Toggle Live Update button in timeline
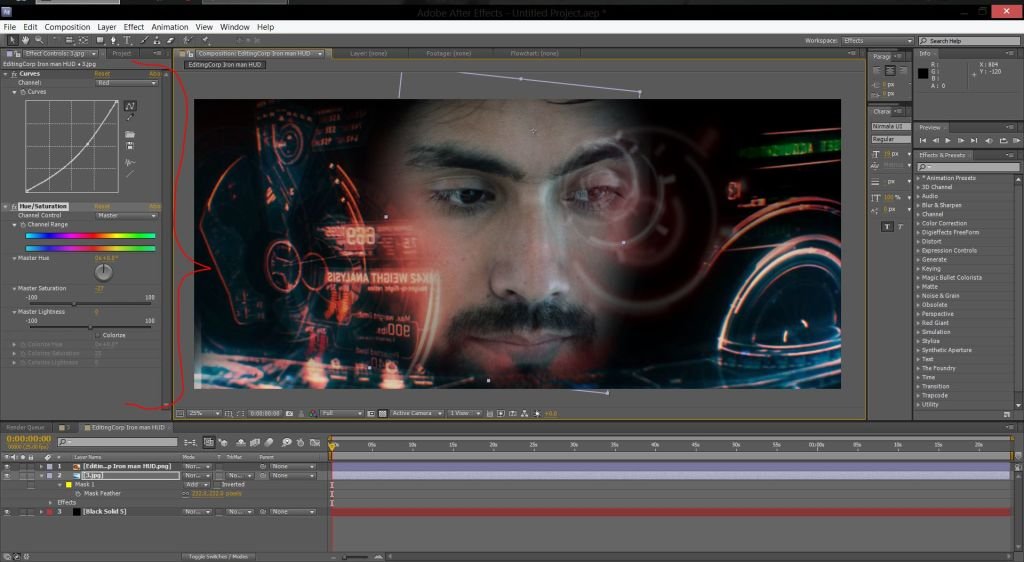 coord(208,443)
